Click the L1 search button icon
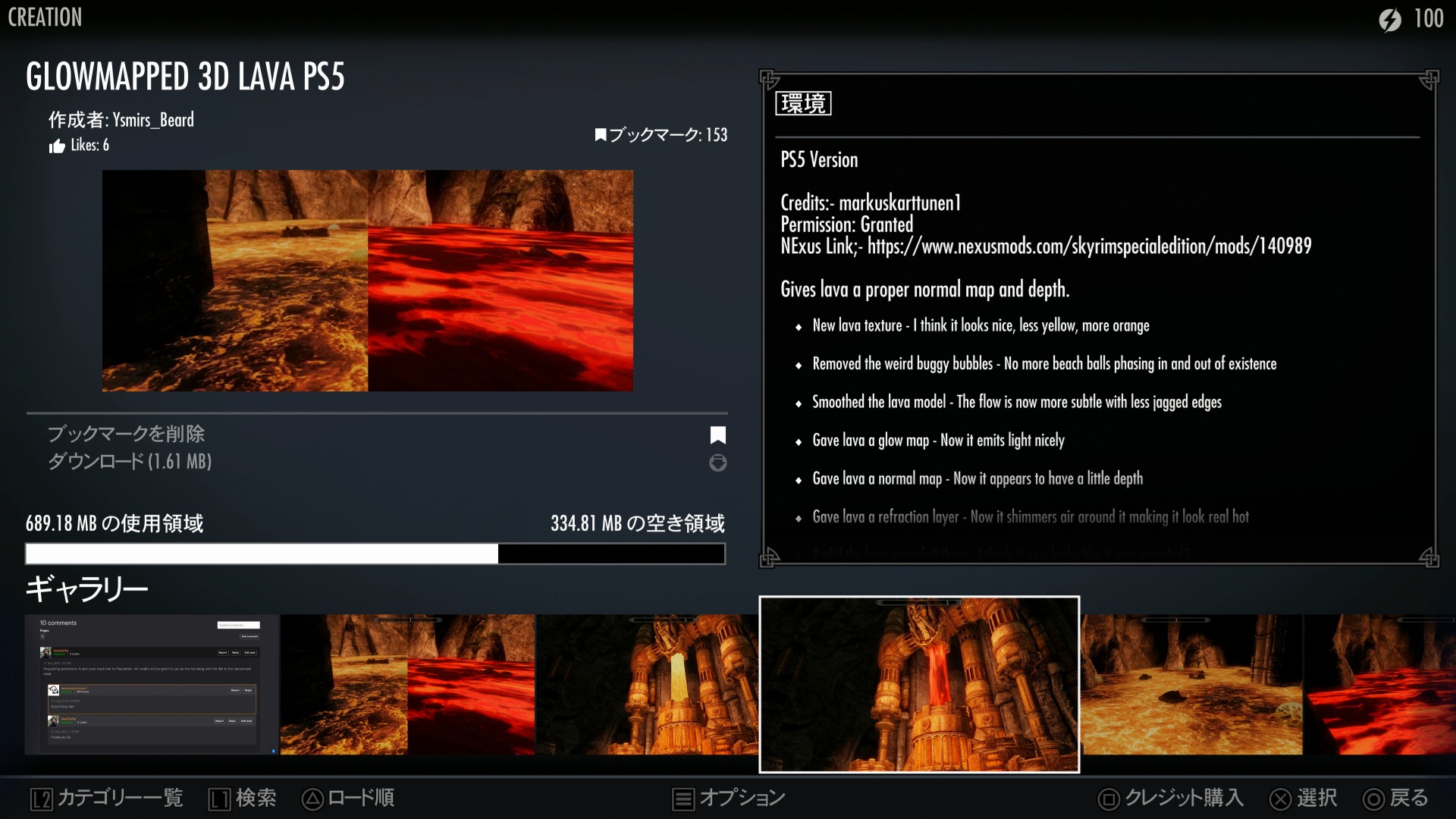 (x=219, y=799)
